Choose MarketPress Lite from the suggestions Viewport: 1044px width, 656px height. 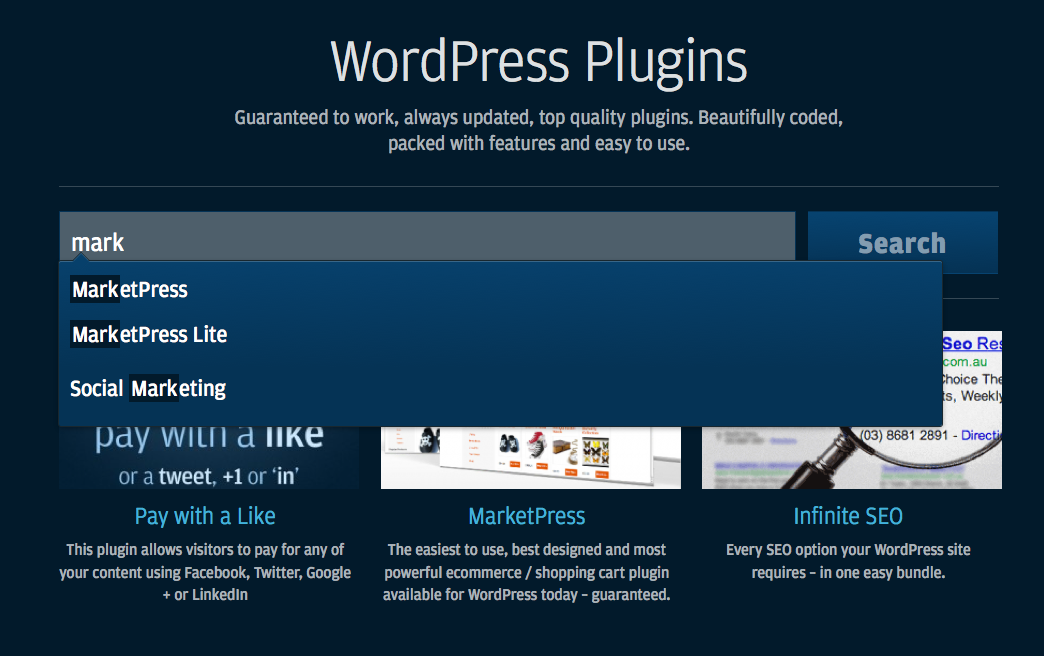point(150,335)
